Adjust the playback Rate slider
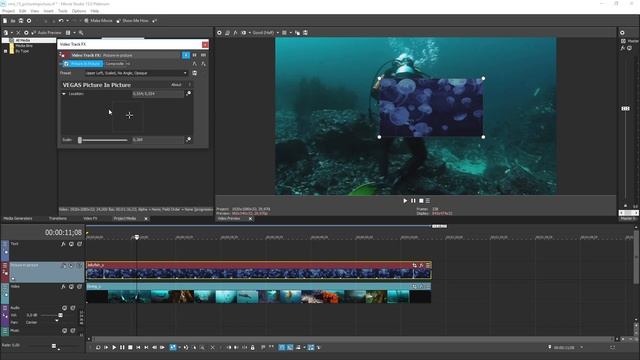The image size is (640, 360). [54, 346]
